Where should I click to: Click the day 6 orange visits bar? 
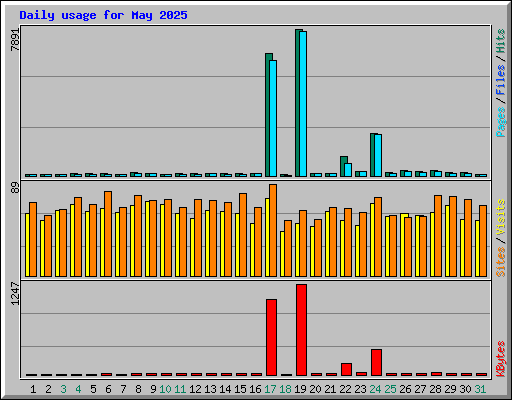point(108,234)
